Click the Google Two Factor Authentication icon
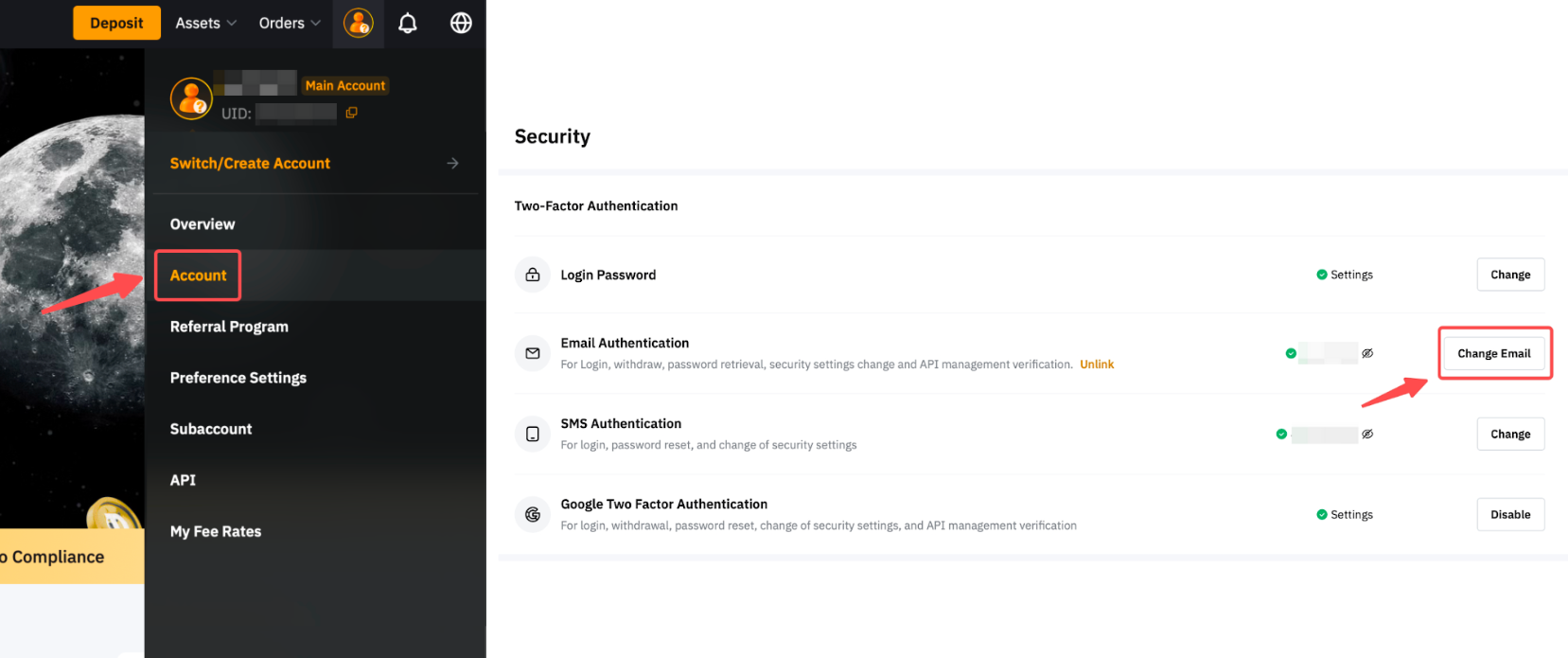The height and width of the screenshot is (658, 1568). click(x=533, y=514)
